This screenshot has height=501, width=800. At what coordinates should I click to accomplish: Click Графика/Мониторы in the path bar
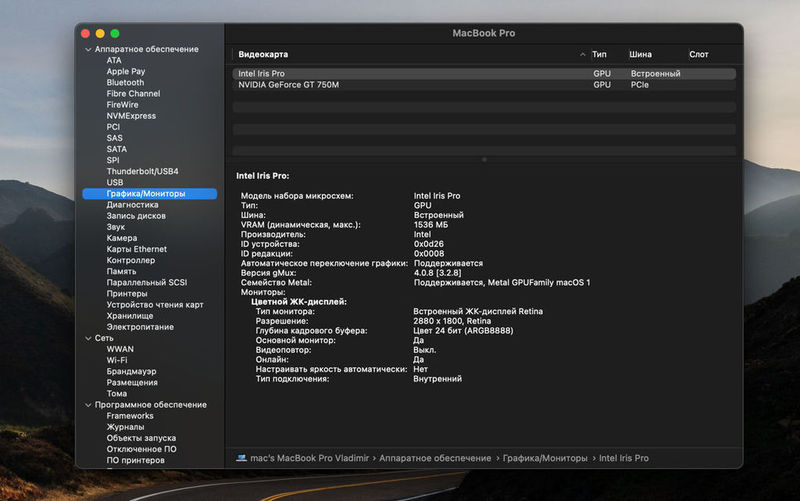pyautogui.click(x=545, y=458)
